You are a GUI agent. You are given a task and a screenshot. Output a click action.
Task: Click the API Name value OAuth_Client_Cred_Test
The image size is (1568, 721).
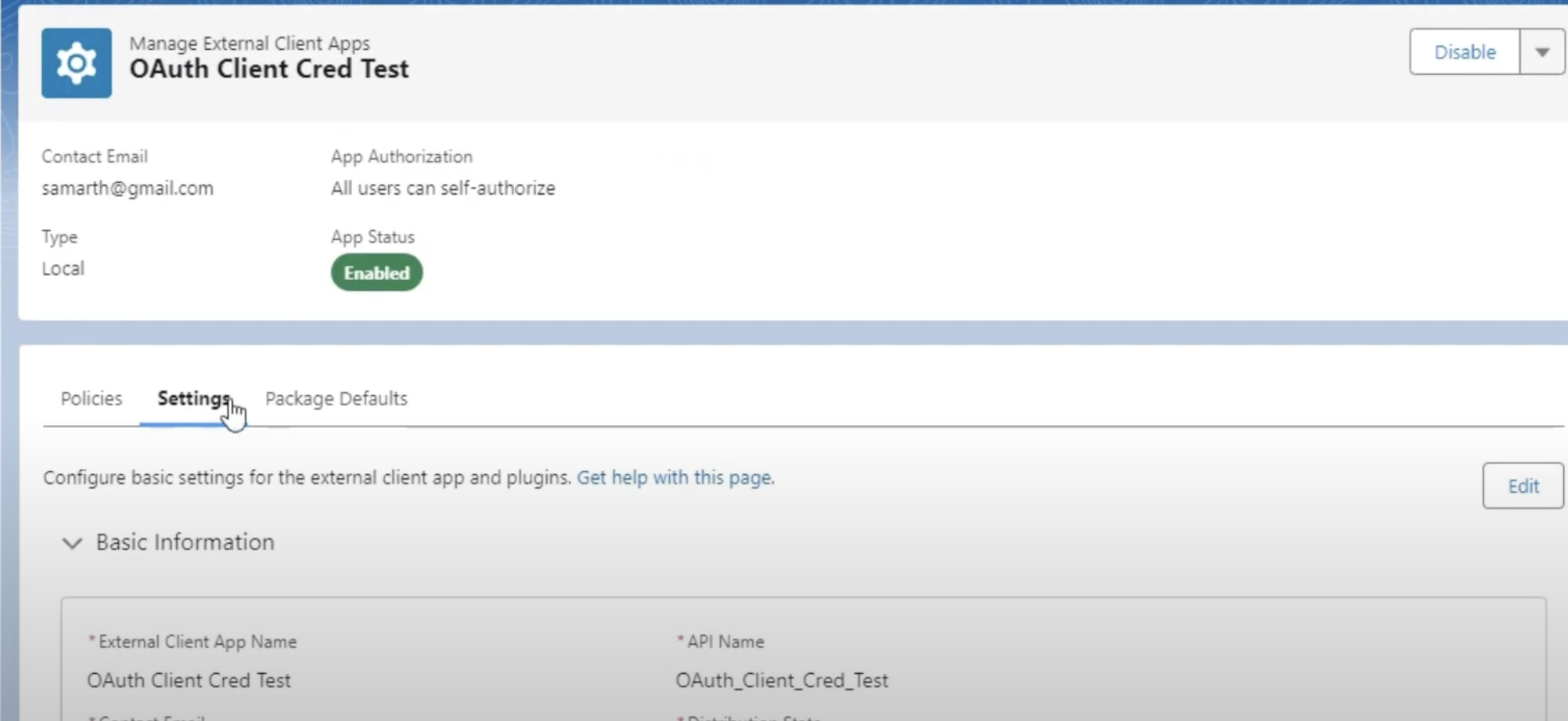coord(781,680)
